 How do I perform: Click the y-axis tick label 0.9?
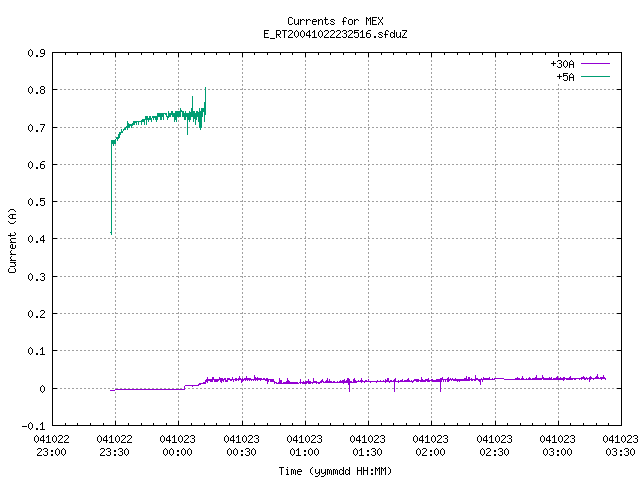(x=36, y=53)
